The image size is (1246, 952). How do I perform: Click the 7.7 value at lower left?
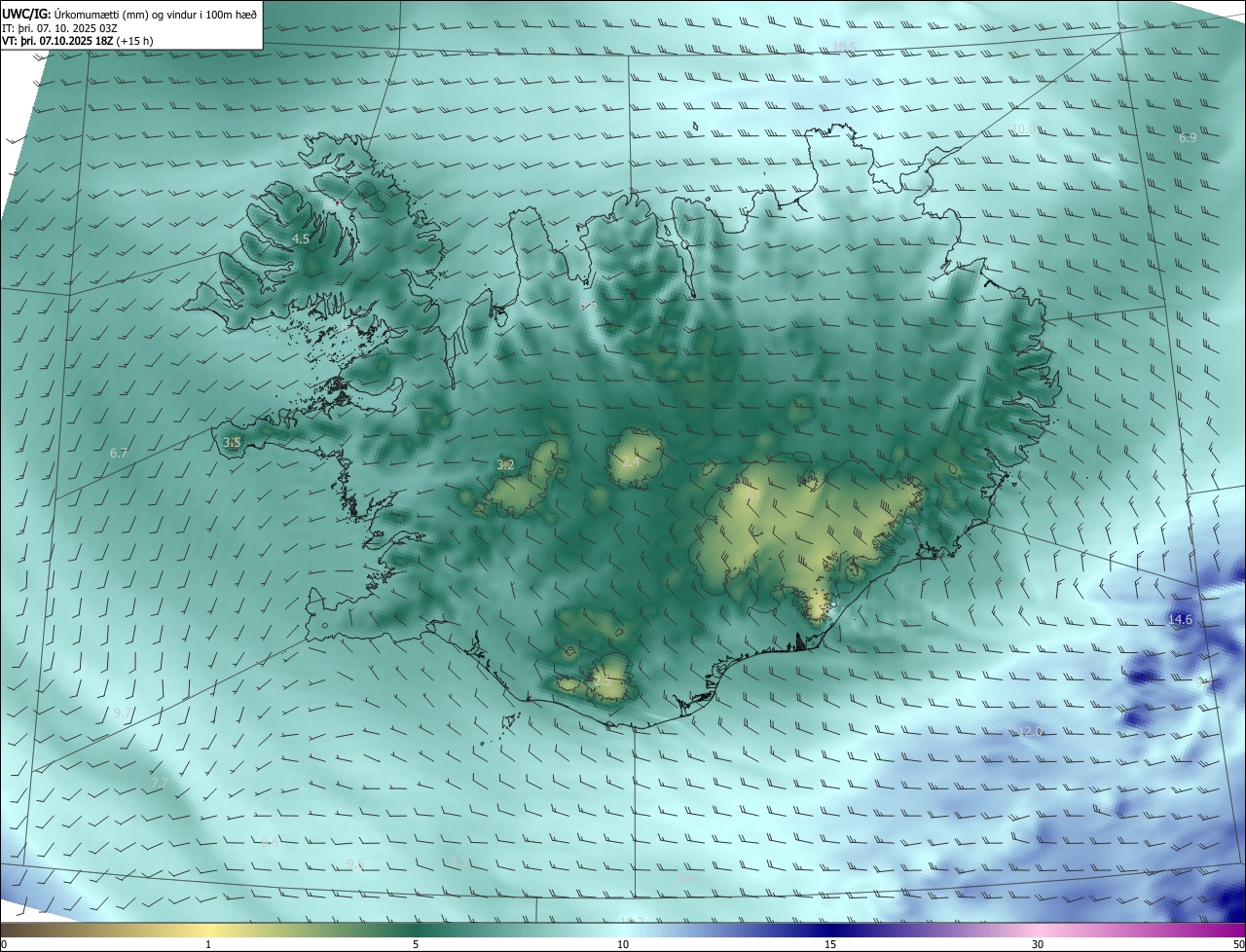pos(160,783)
